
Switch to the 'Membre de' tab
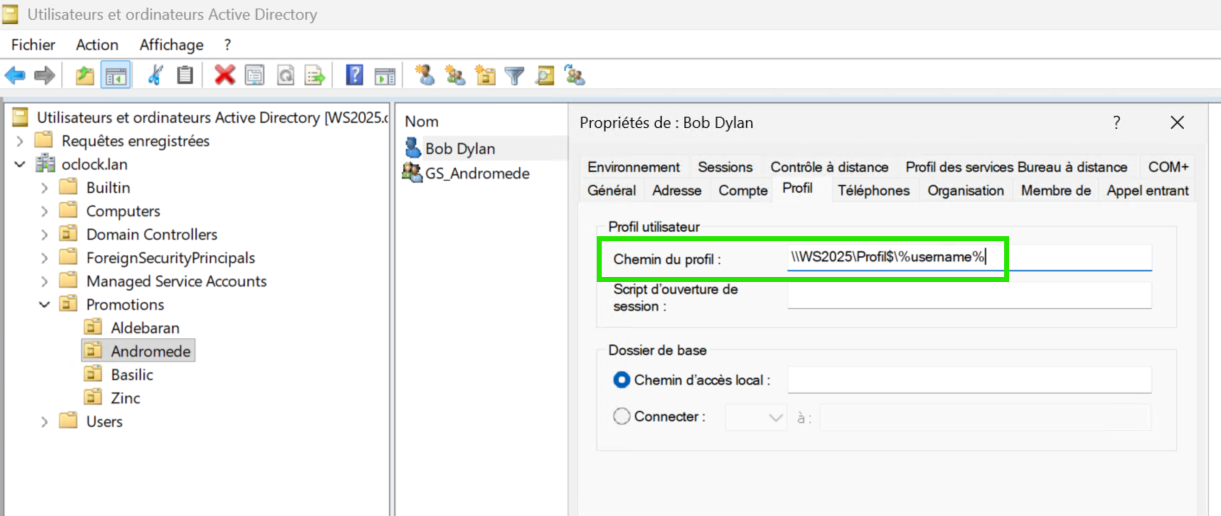[1055, 191]
